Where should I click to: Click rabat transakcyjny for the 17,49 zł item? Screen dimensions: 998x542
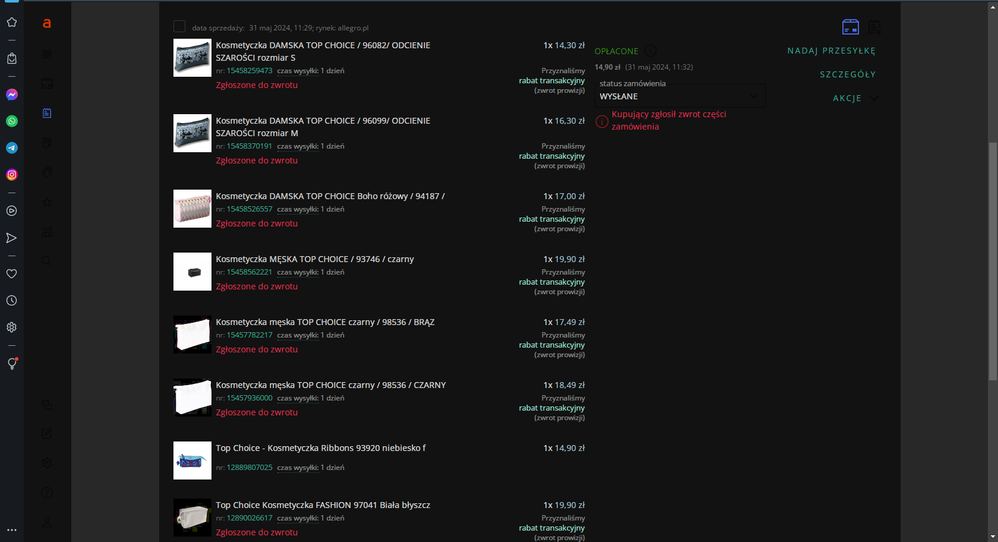pyautogui.click(x=551, y=345)
